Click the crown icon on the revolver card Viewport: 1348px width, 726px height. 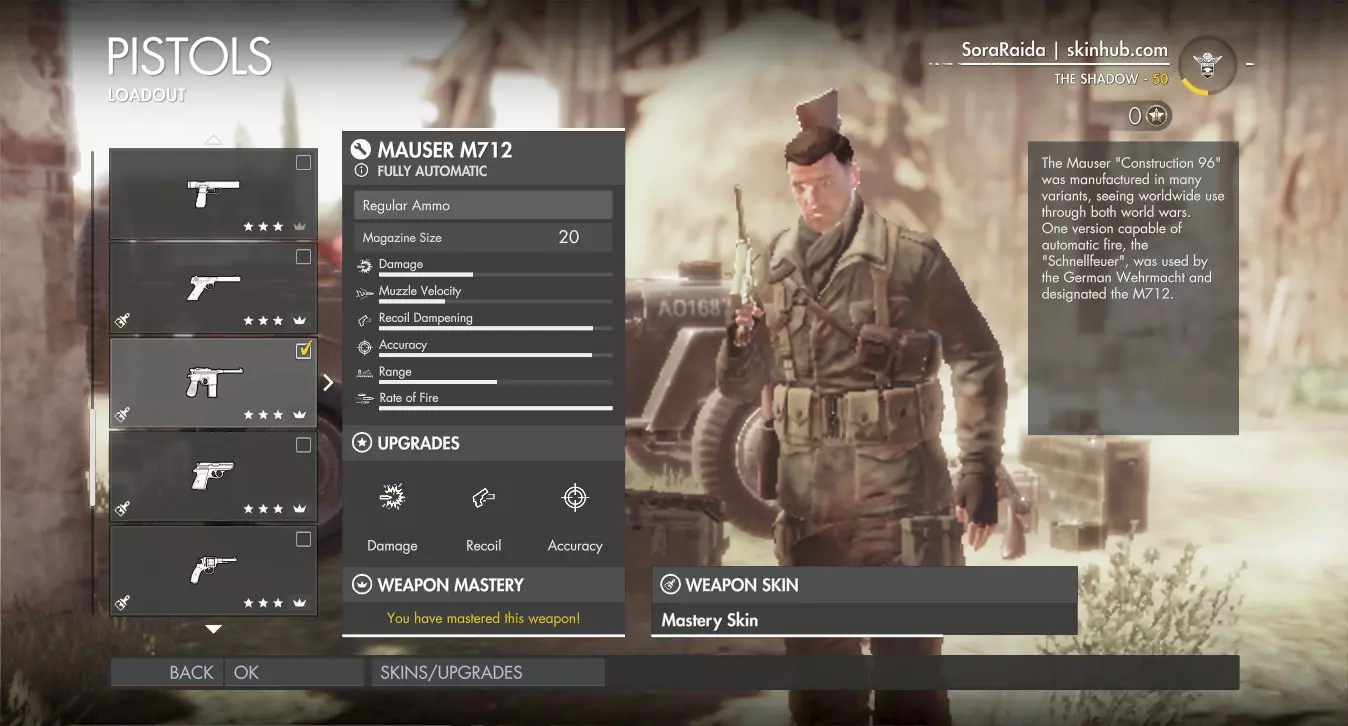(298, 603)
